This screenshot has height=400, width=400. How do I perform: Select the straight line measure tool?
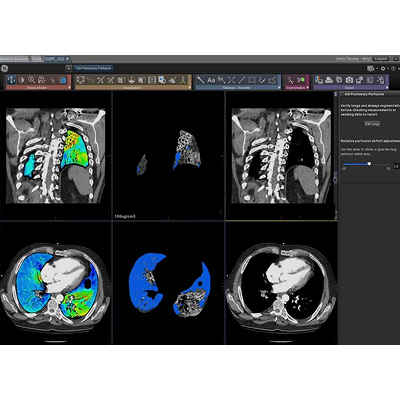(242, 80)
